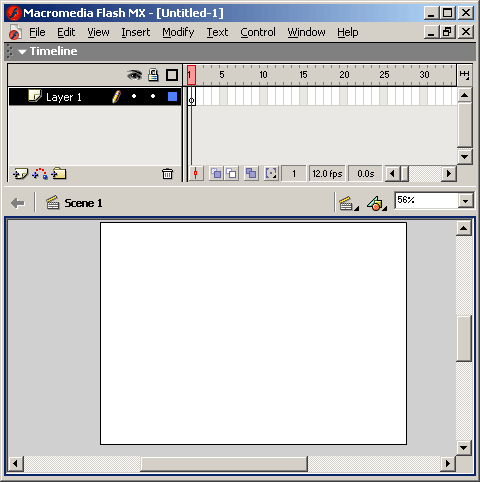The width and height of the screenshot is (480, 482).
Task: Open the Insert menu
Action: [x=136, y=32]
